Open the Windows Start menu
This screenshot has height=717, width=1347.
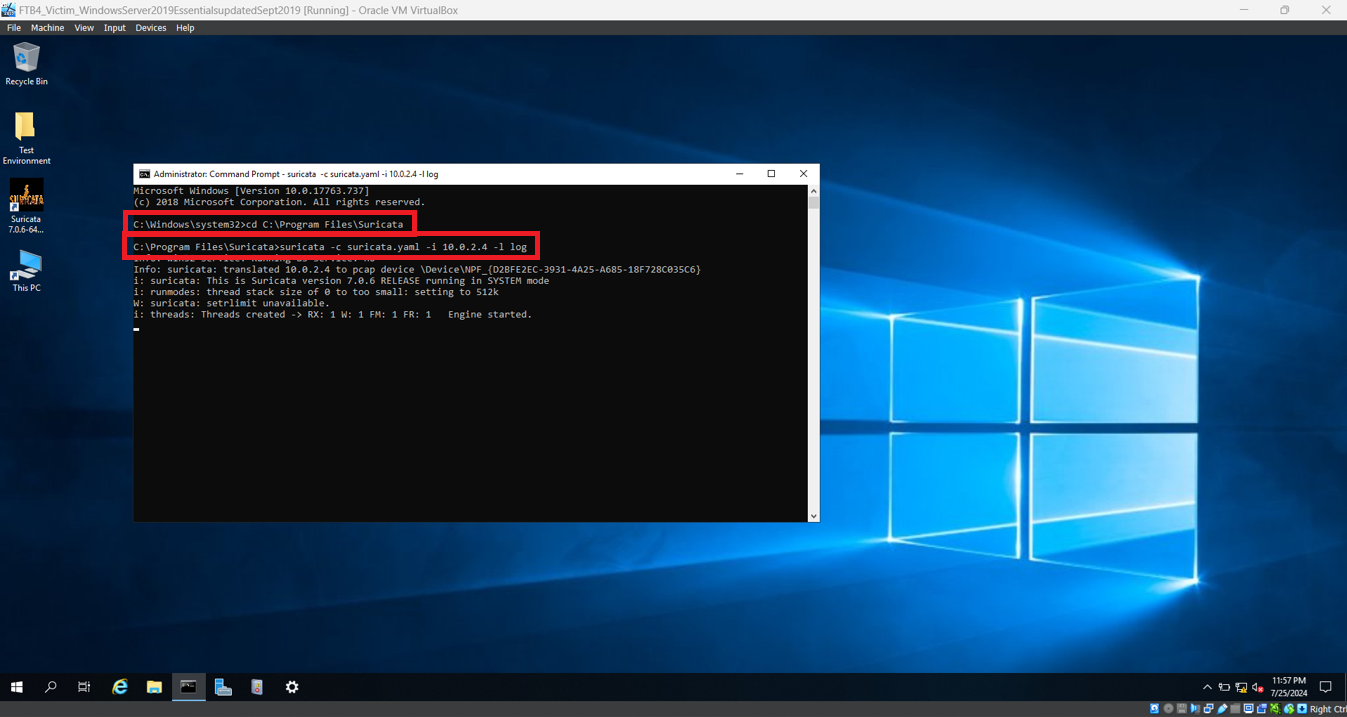pos(16,687)
